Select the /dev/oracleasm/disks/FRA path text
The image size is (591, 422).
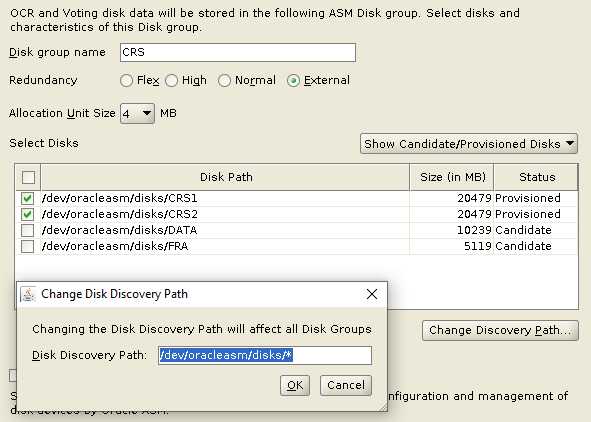(x=115, y=246)
